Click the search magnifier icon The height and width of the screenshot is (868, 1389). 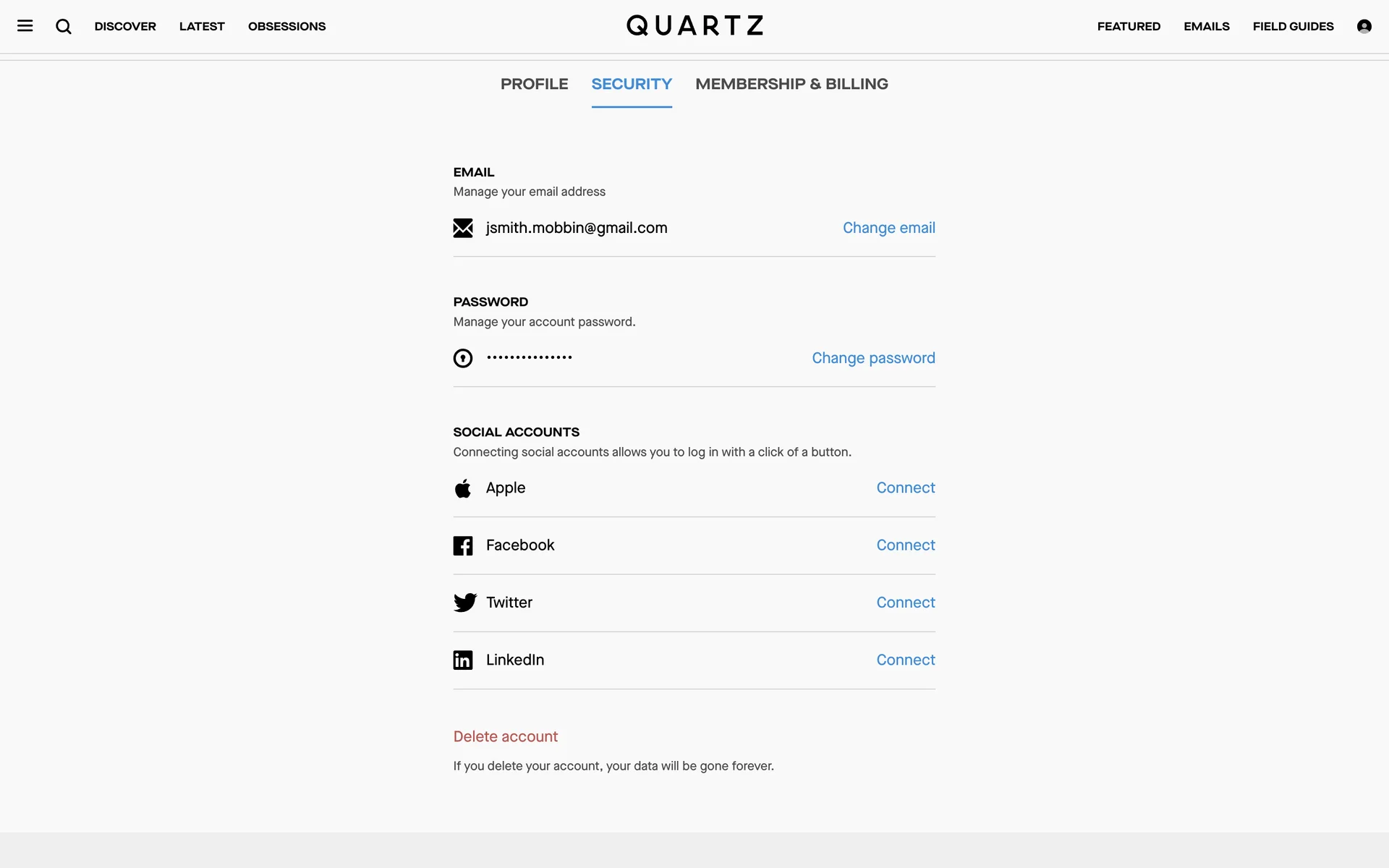64,27
